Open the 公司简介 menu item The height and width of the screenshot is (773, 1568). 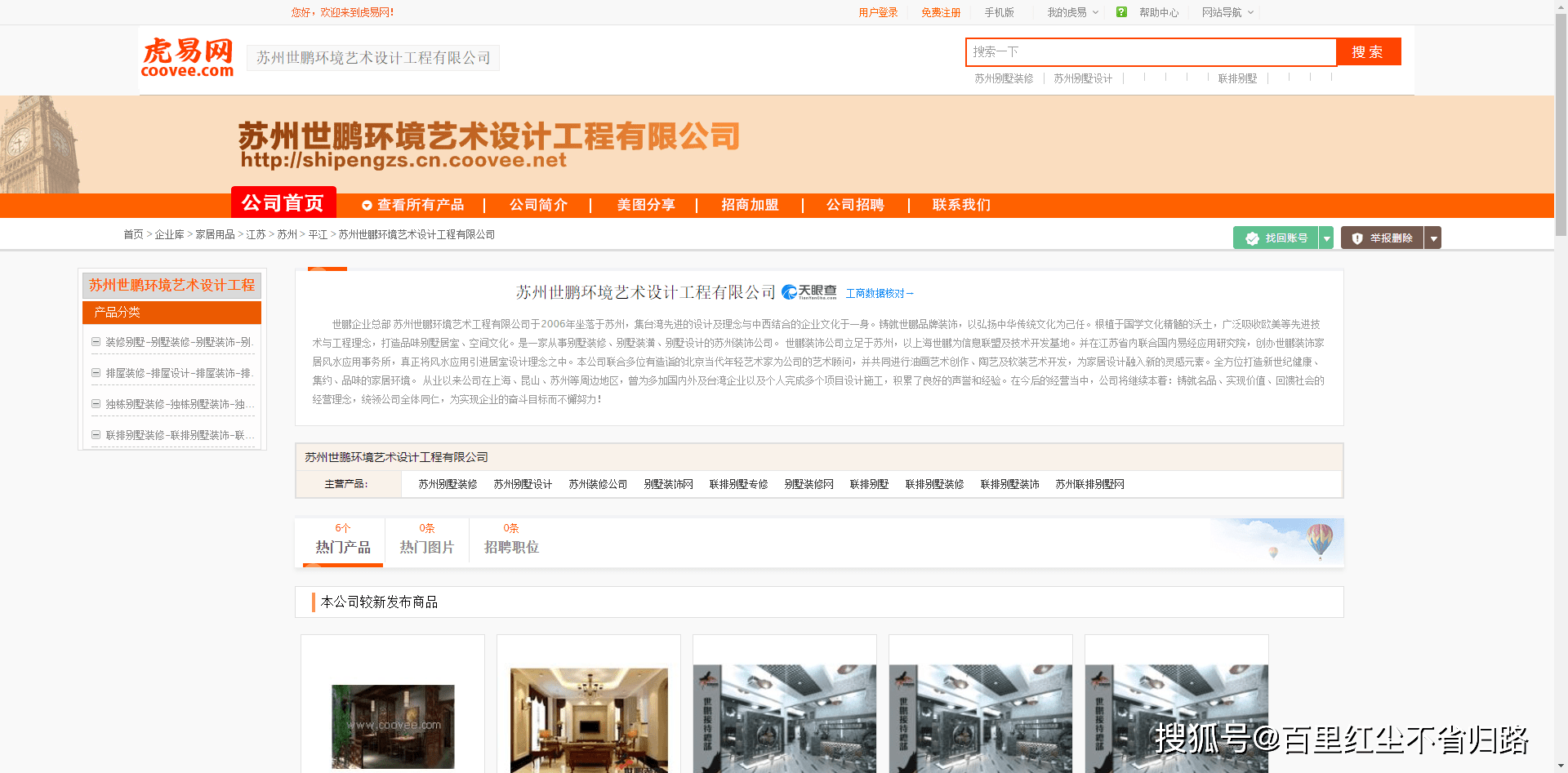click(x=537, y=205)
